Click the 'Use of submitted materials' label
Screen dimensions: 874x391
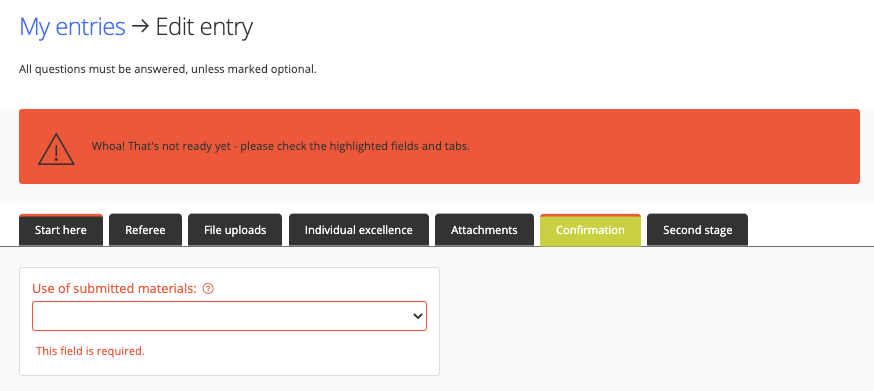coord(114,288)
